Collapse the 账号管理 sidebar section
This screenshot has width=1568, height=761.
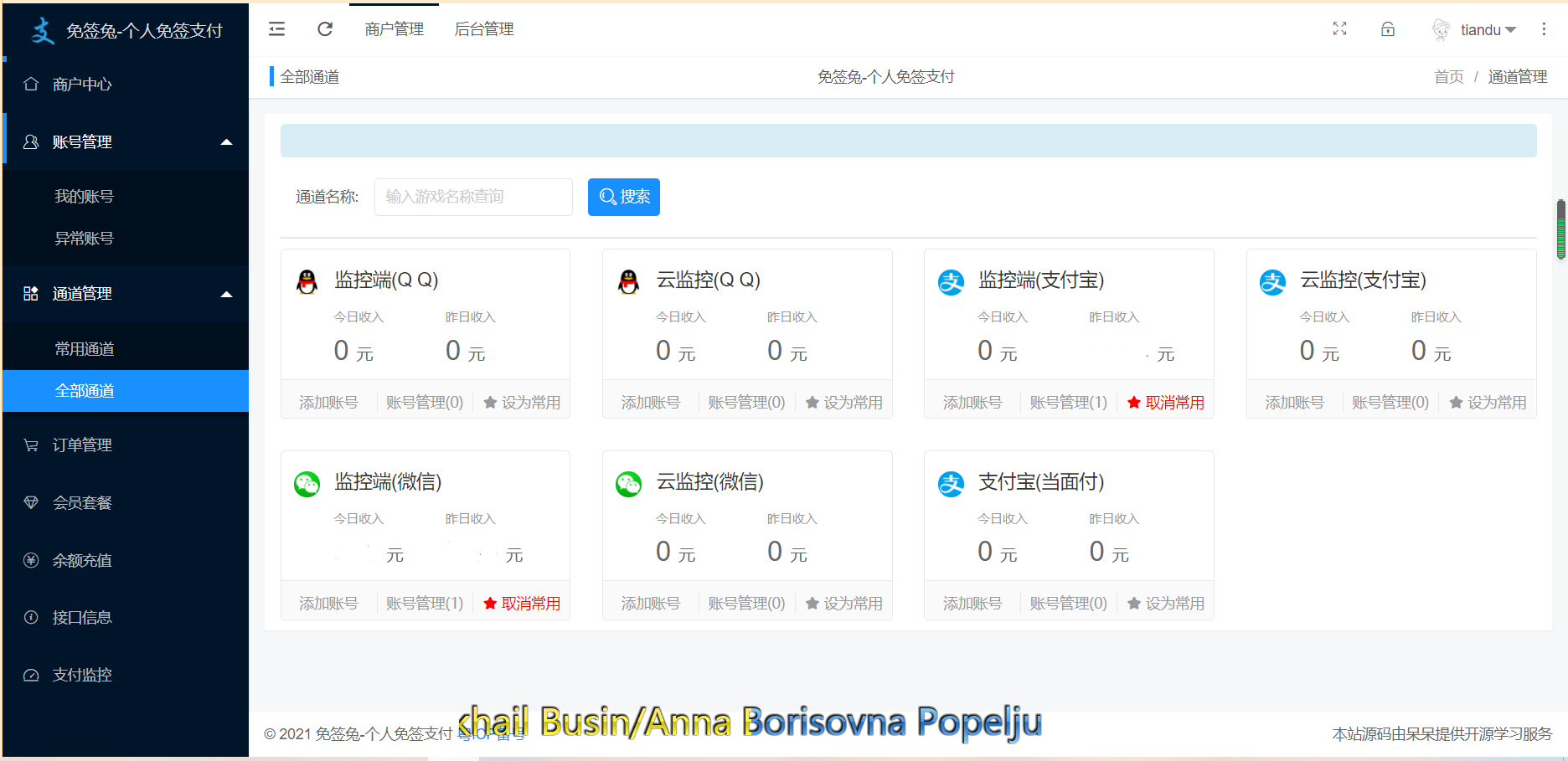pos(226,142)
